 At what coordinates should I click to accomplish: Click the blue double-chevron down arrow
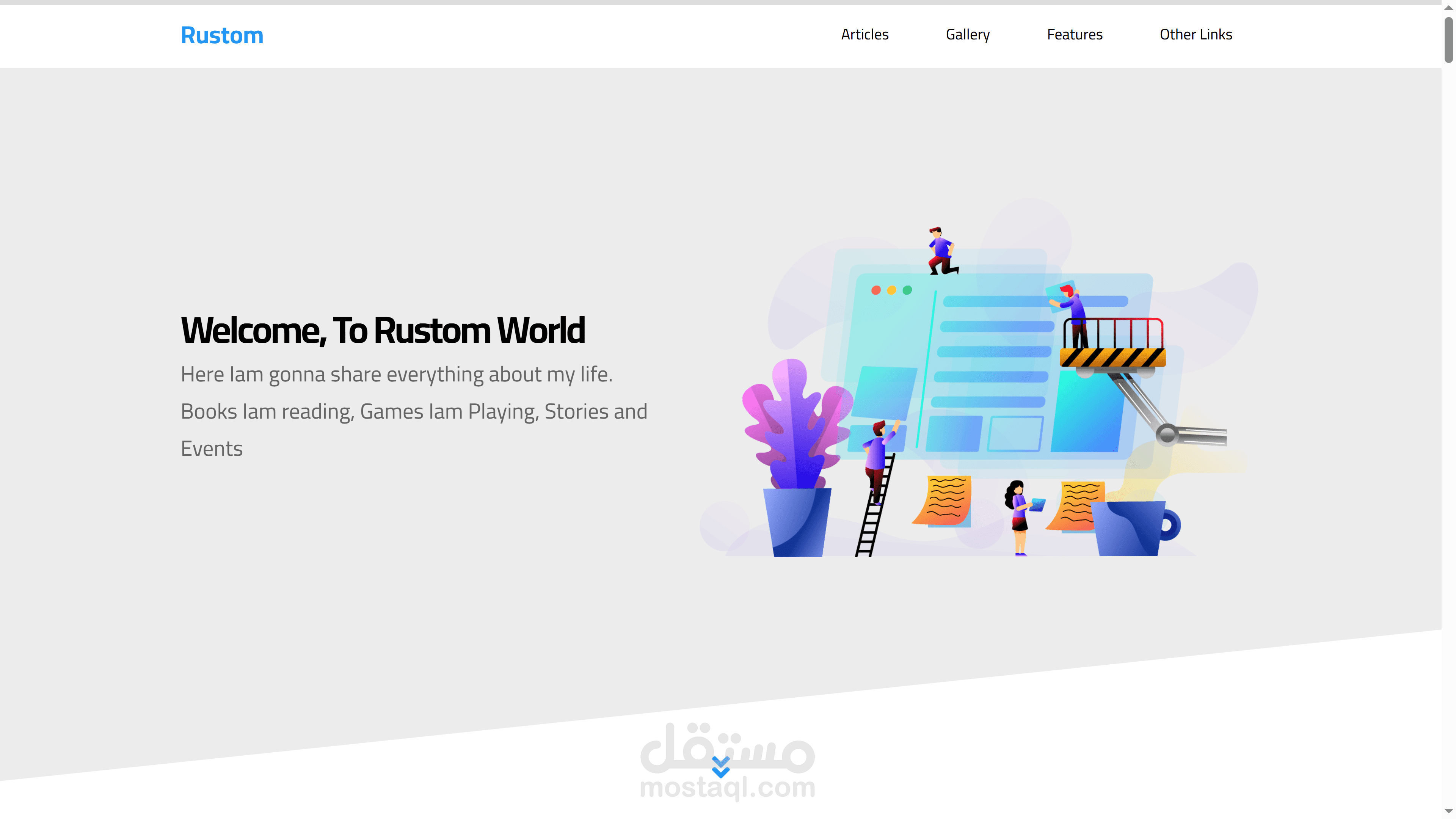tap(721, 767)
